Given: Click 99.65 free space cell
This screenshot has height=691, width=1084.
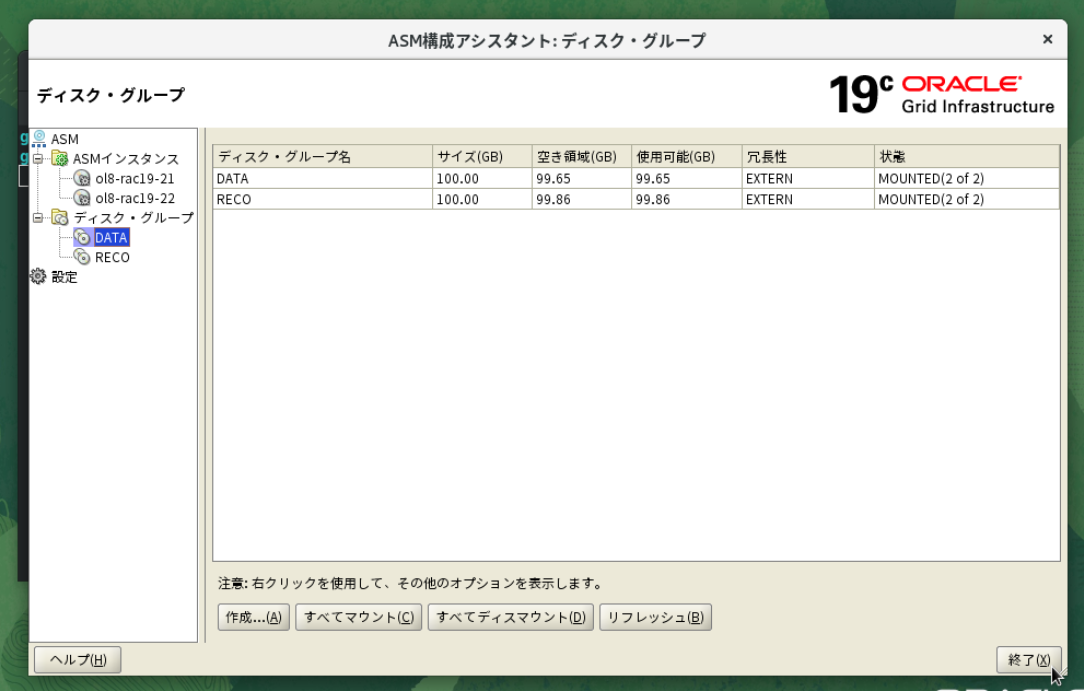Looking at the screenshot, I should 581,178.
